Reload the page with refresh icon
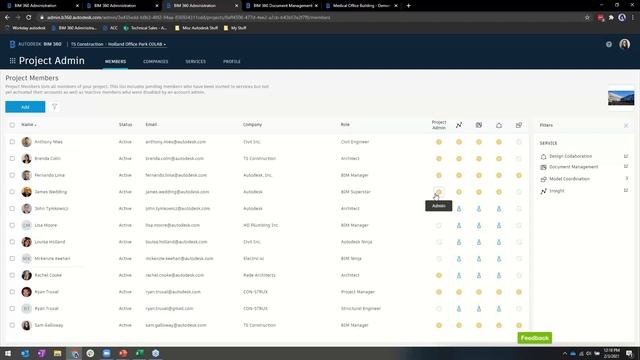Screen dimensions: 640x360 tap(29, 18)
